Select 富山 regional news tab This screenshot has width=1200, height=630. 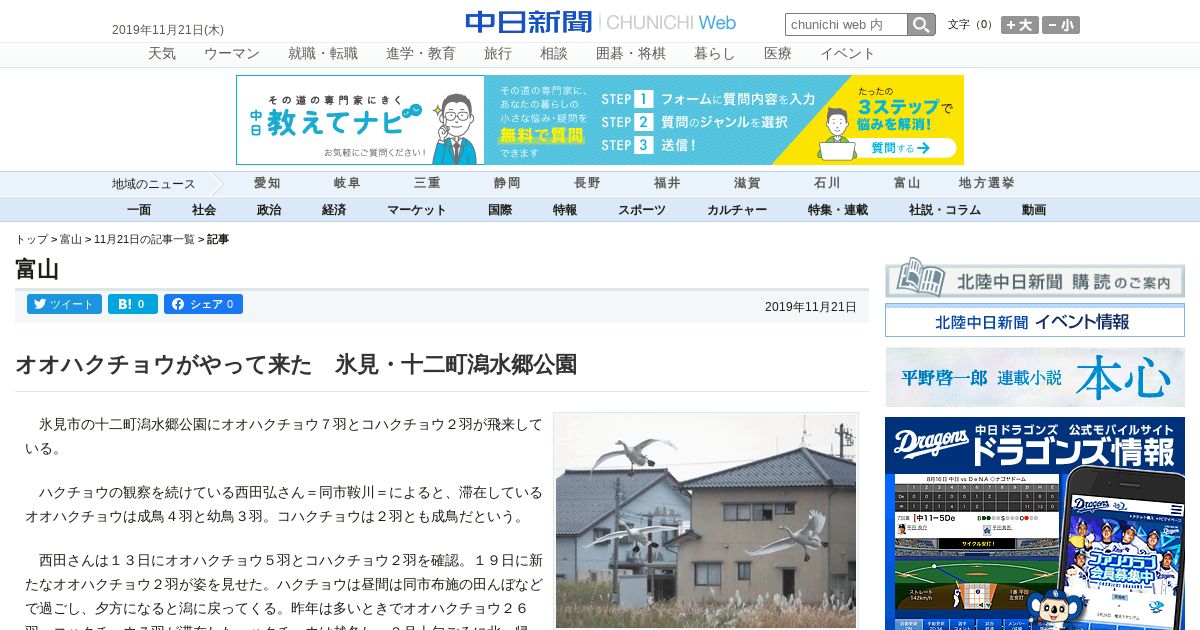point(907,183)
